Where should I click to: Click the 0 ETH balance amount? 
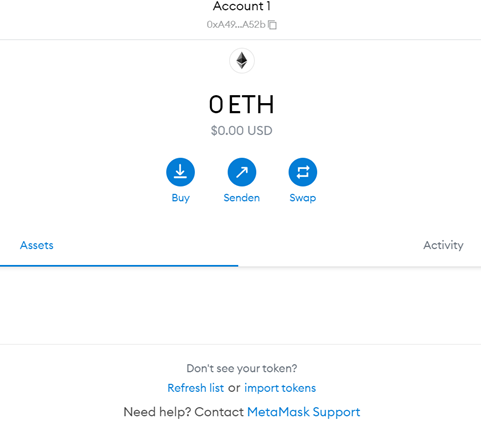242,105
